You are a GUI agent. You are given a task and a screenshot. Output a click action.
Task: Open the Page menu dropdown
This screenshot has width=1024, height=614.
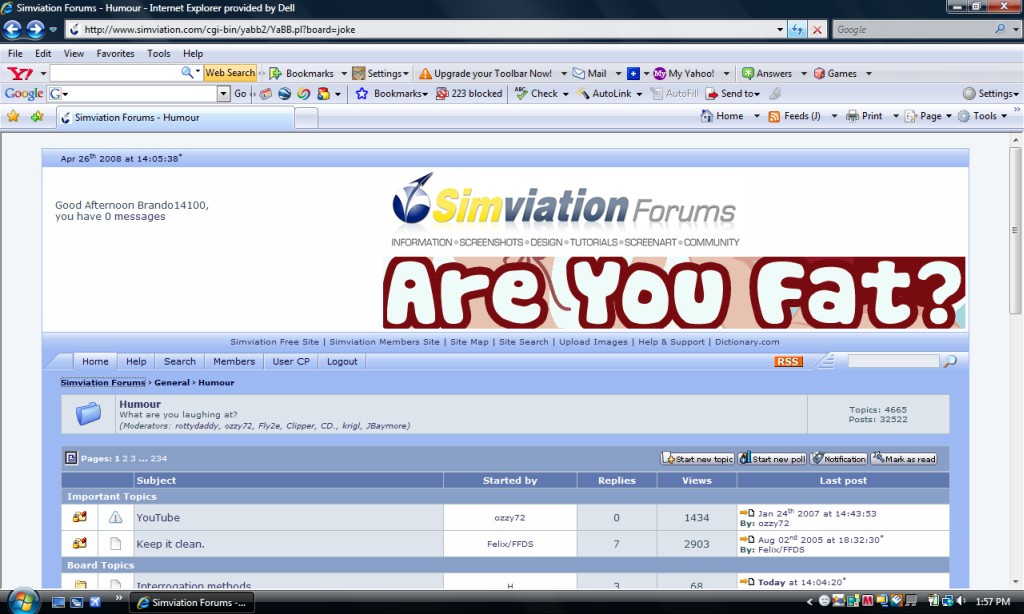point(948,116)
